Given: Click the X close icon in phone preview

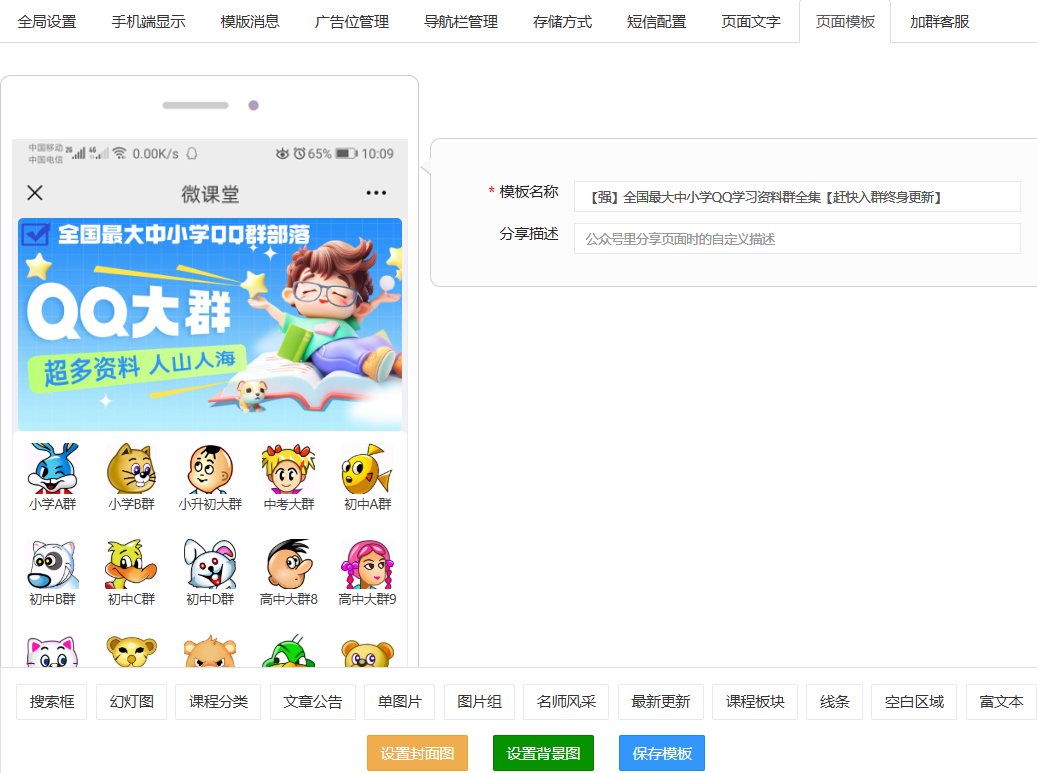Looking at the screenshot, I should [35, 193].
